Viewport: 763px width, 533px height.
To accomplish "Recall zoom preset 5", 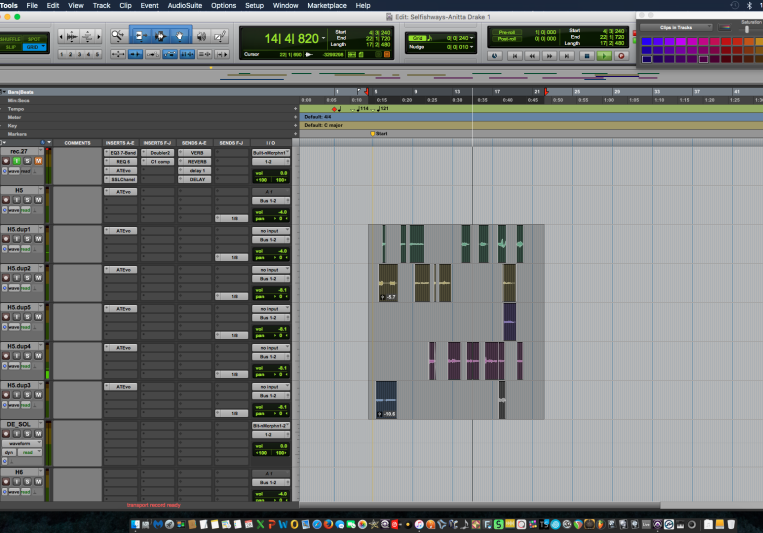I will [x=97, y=54].
